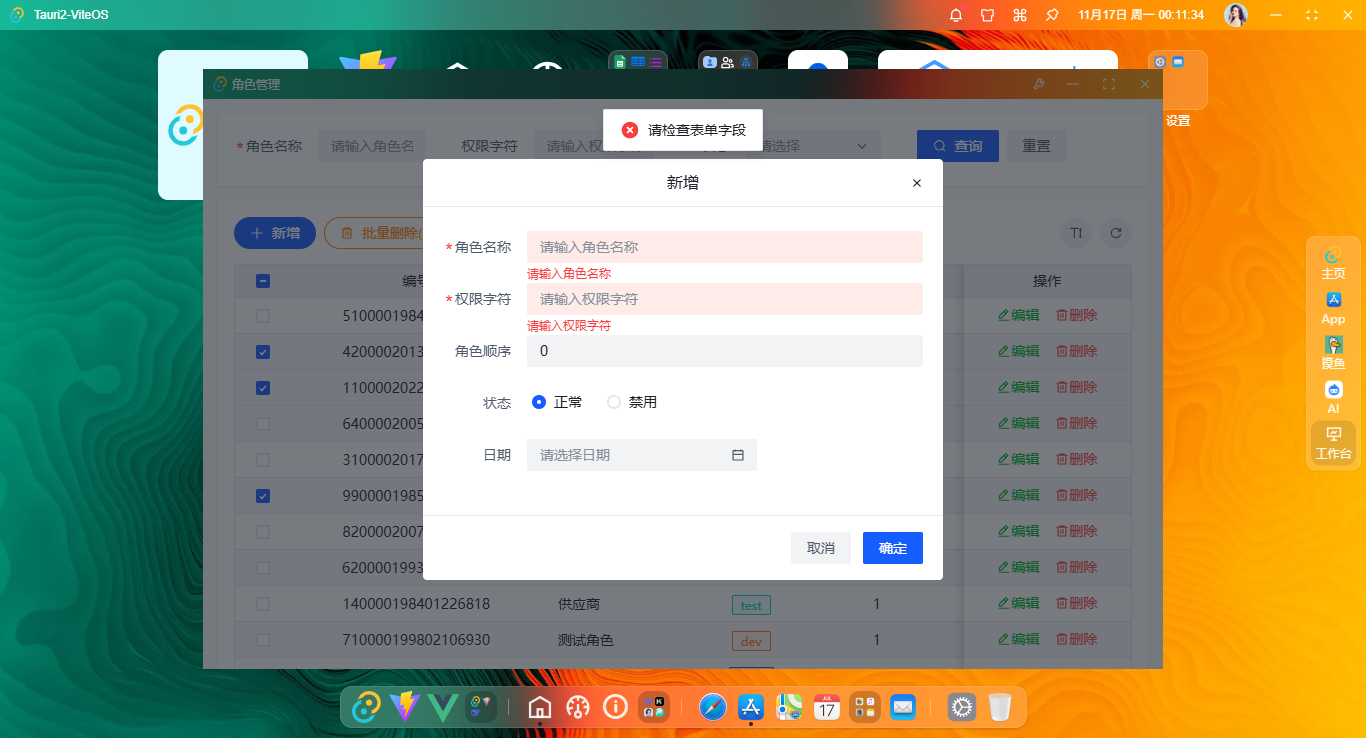Uncheck the row starting with 4200002013
The image size is (1366, 738).
tap(262, 352)
